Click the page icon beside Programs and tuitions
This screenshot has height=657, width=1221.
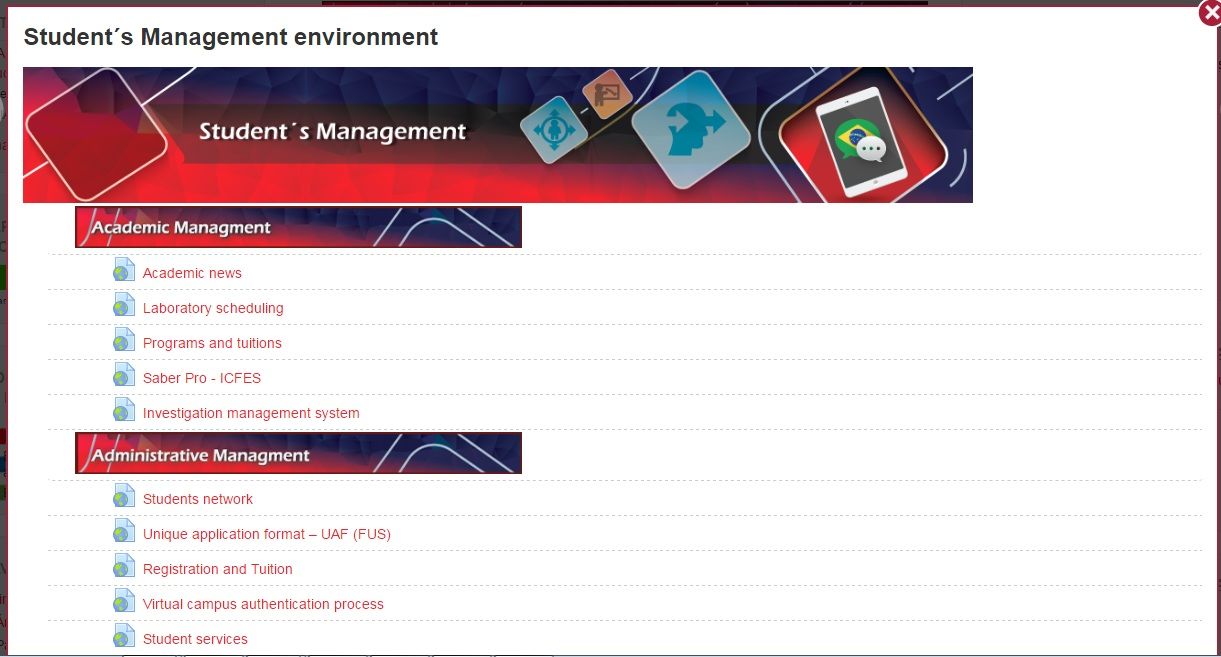(124, 340)
